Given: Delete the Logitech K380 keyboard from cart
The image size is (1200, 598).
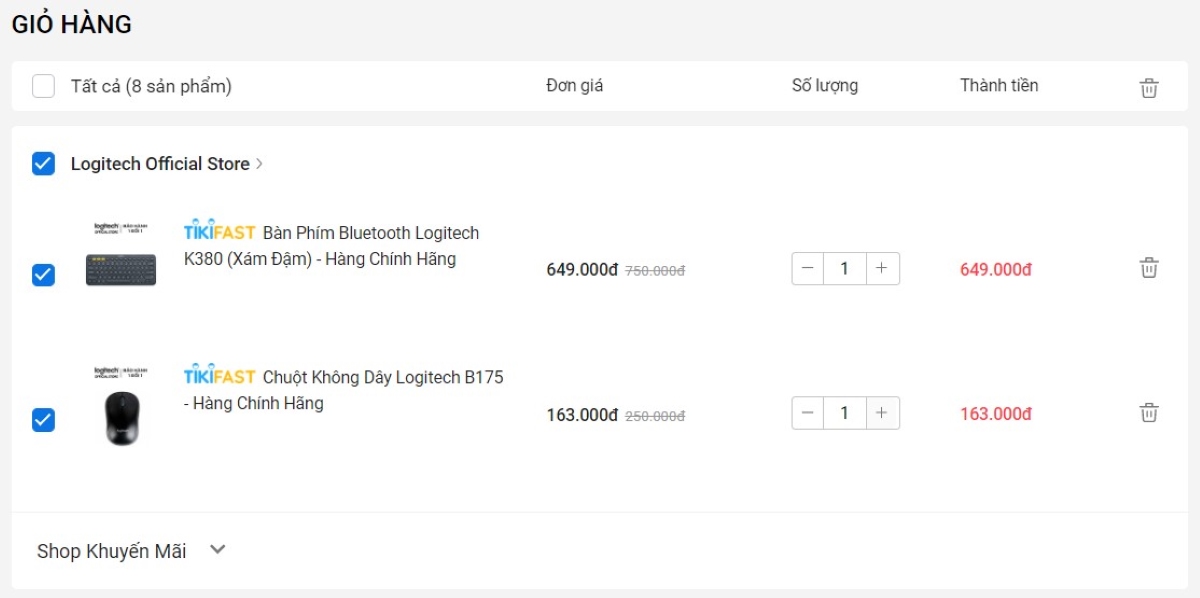Looking at the screenshot, I should point(1149,268).
